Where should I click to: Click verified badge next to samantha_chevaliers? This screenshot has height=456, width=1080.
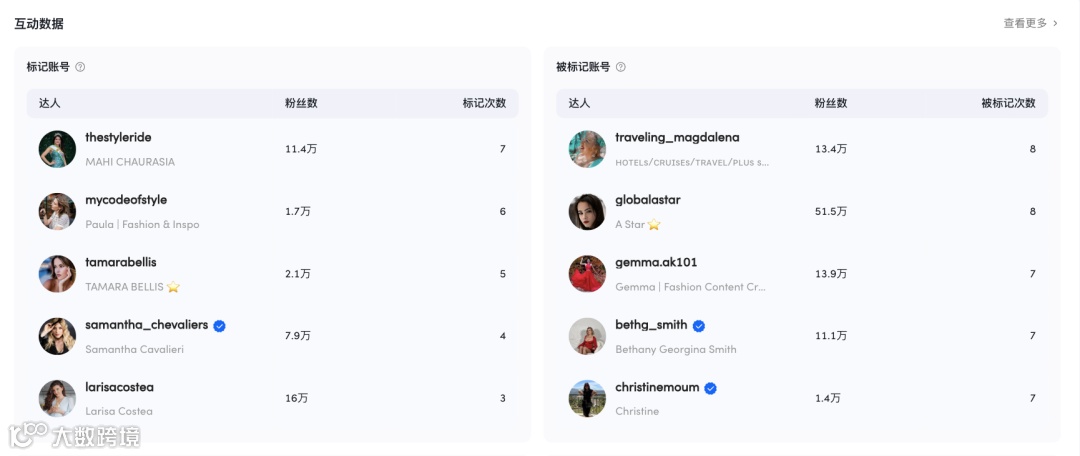[x=219, y=325]
